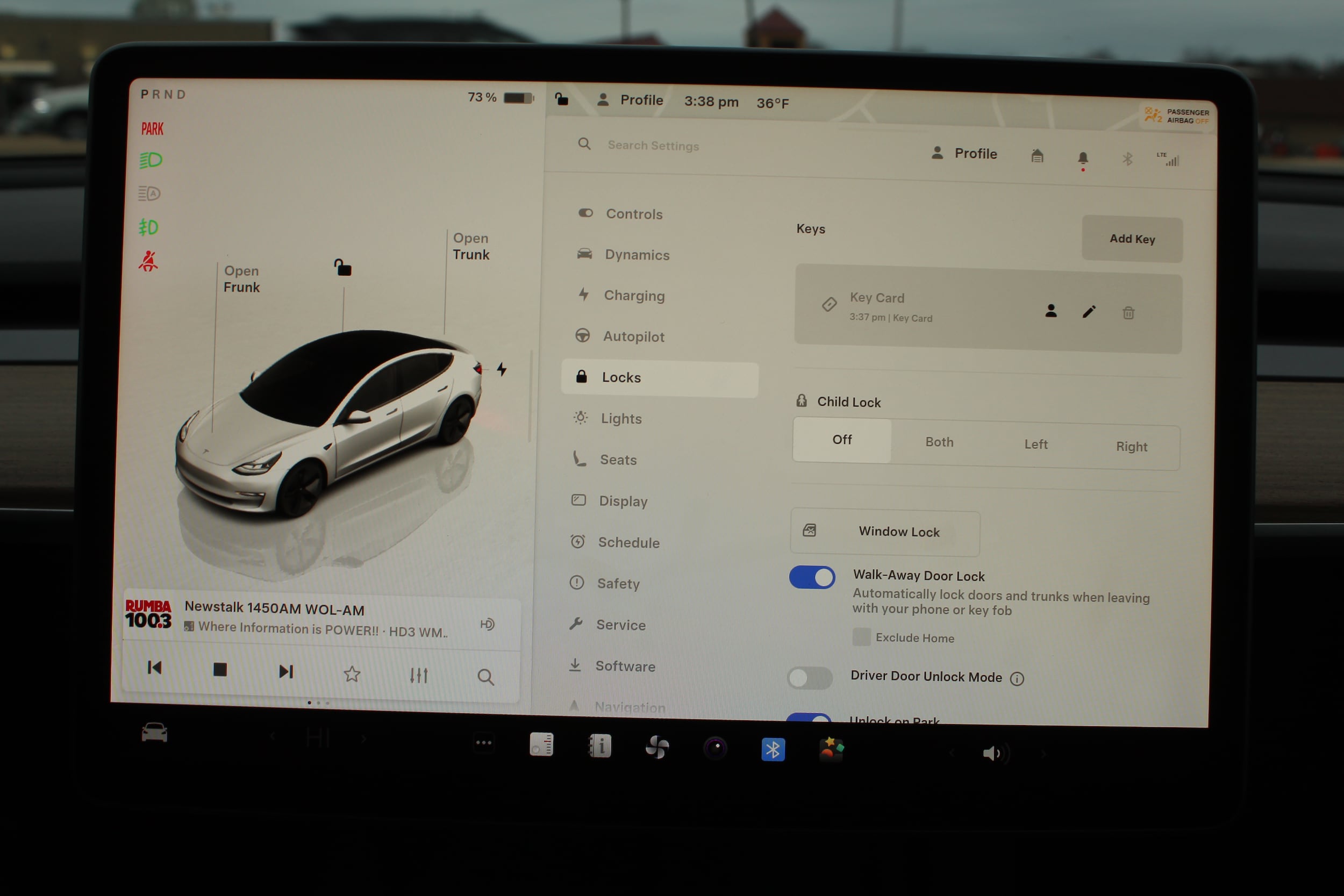
Task: Open the Autopilot settings menu
Action: (x=633, y=336)
